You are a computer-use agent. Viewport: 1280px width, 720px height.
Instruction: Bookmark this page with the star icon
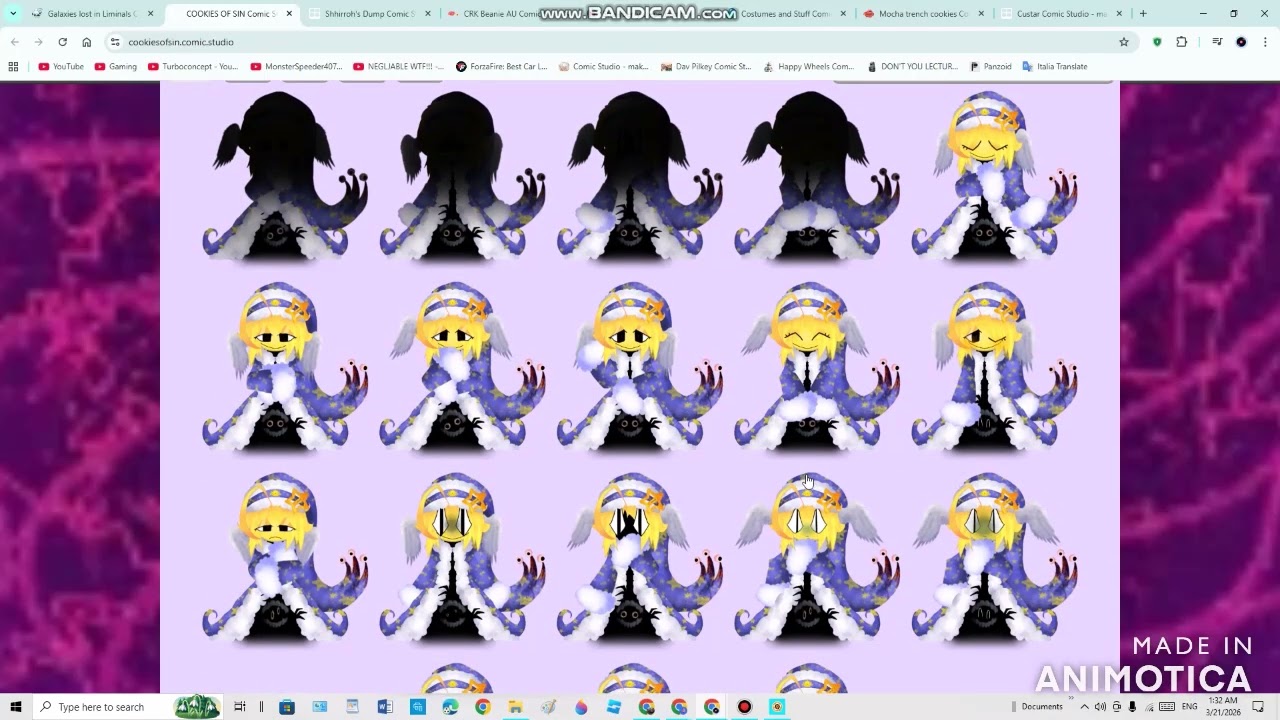pyautogui.click(x=1124, y=42)
